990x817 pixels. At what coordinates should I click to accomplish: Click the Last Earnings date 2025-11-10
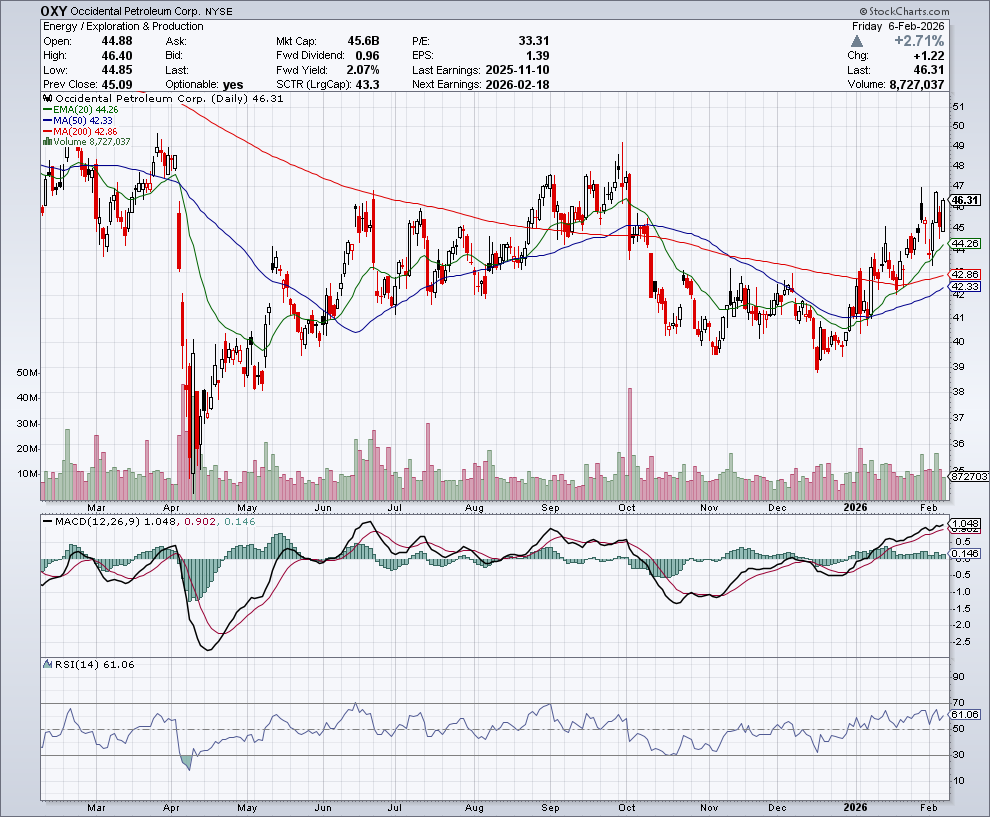tap(517, 70)
